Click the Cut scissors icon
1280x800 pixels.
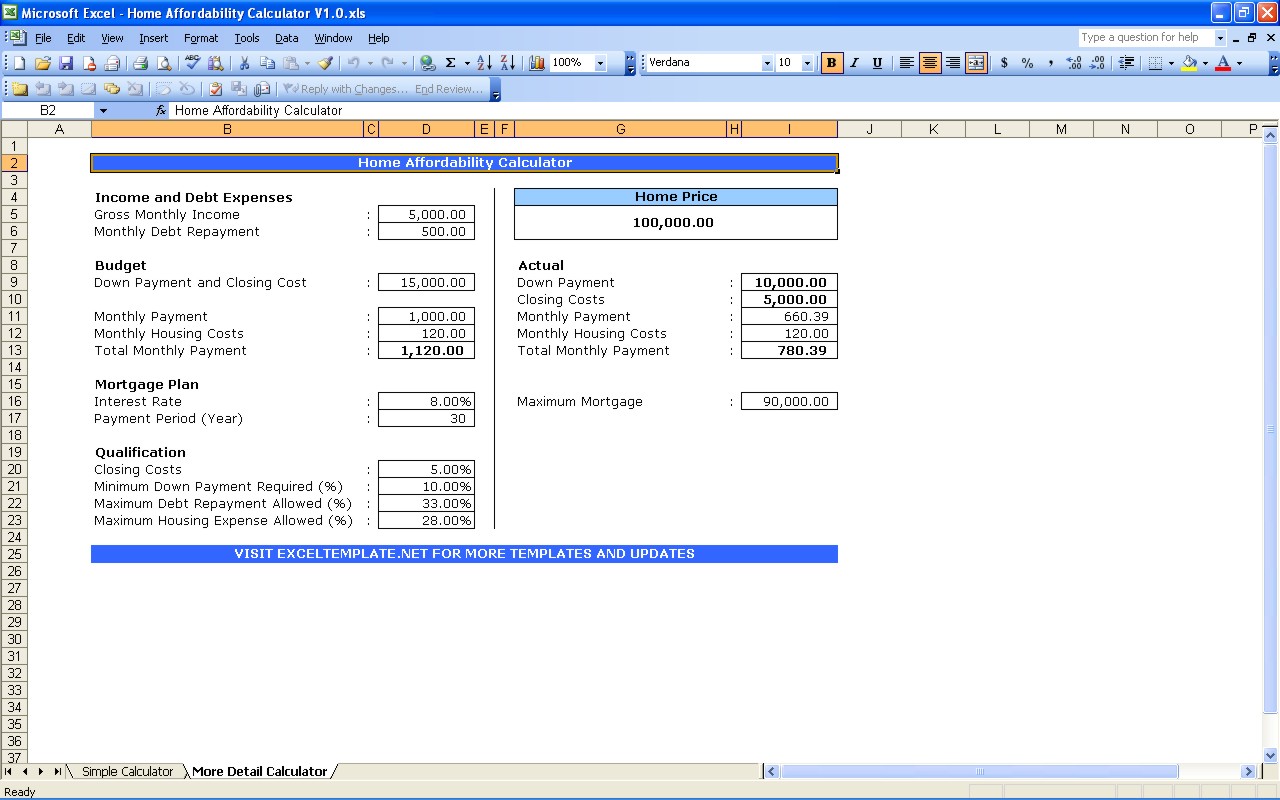(243, 63)
